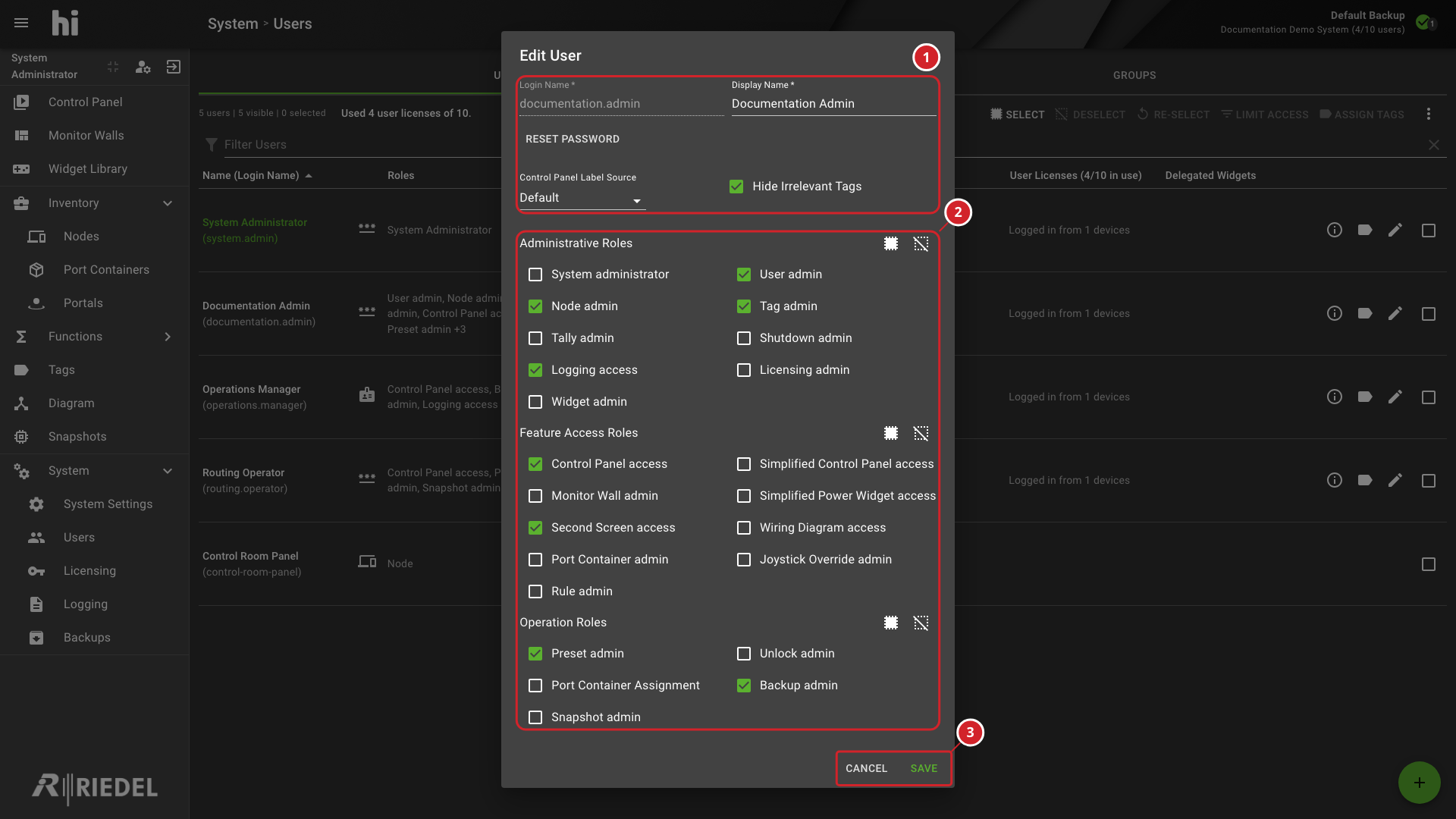
Task: Select the Control Room Panel row checkbox
Action: click(1429, 563)
